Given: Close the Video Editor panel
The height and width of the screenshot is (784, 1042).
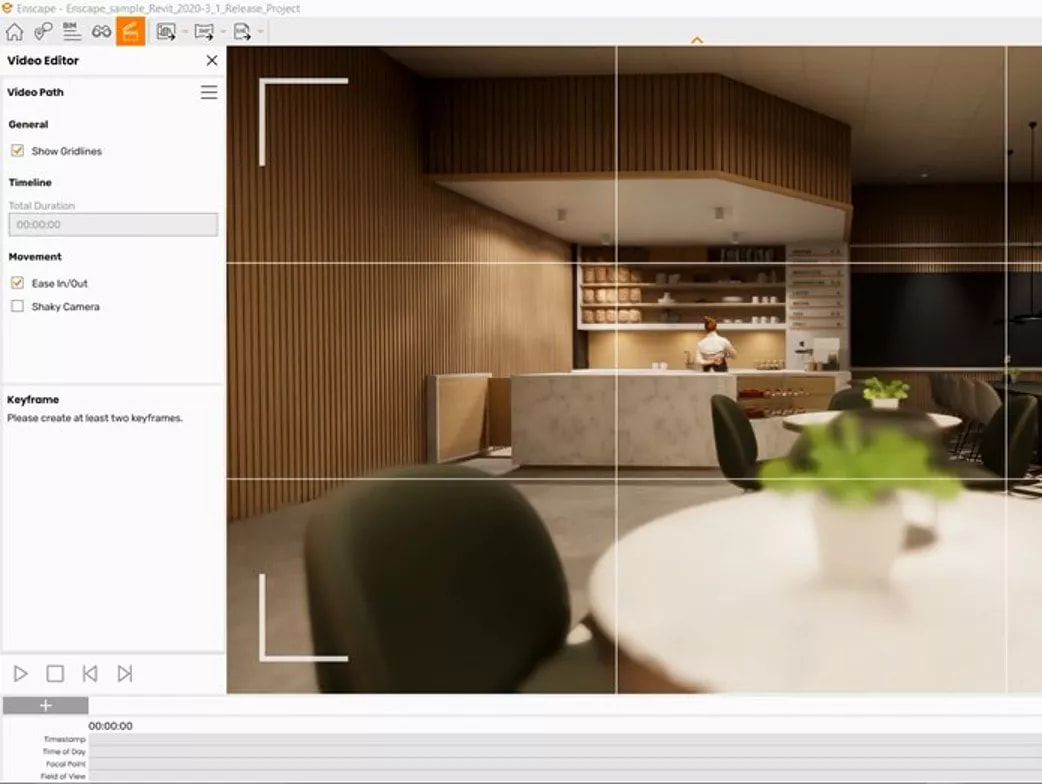Looking at the screenshot, I should 212,60.
